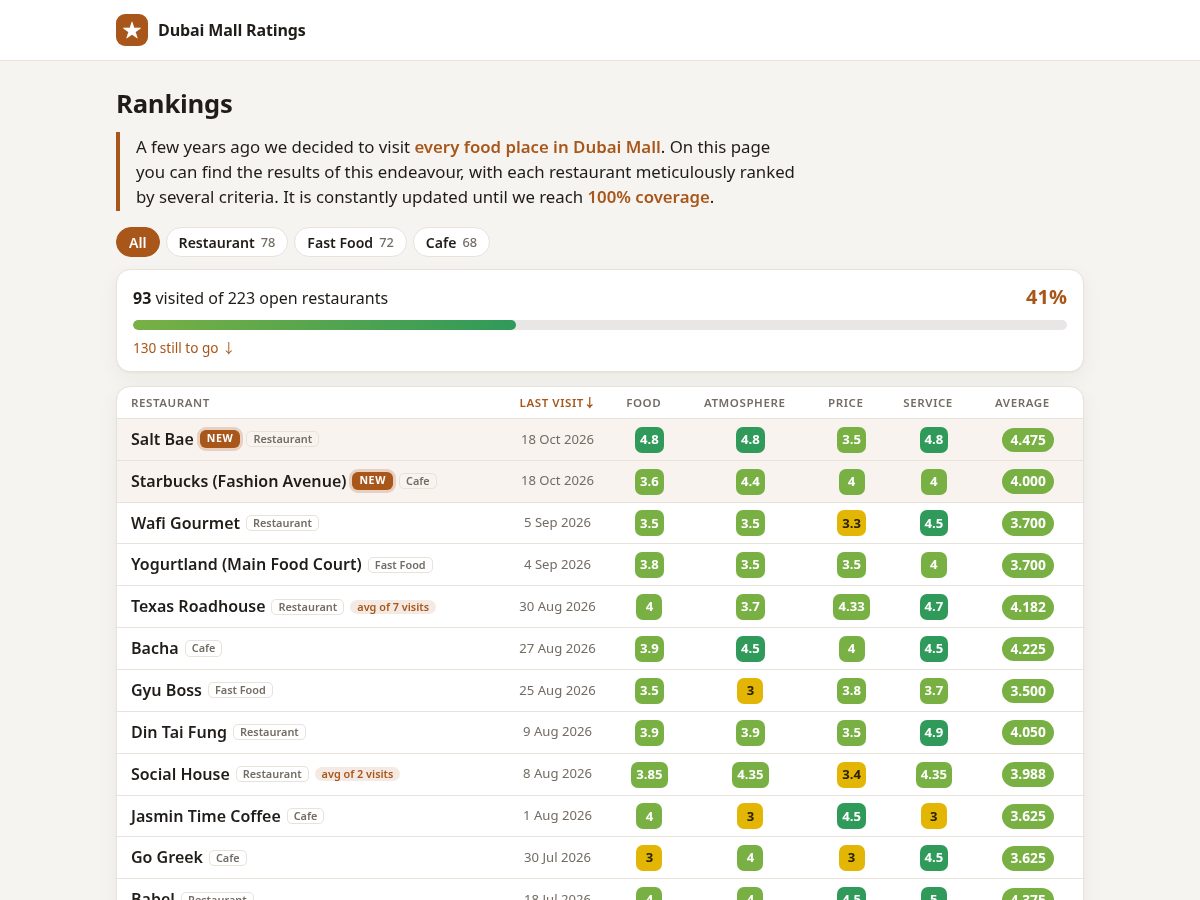Click 'avg of 2 visits' tag
The width and height of the screenshot is (1200, 900).
(x=357, y=774)
